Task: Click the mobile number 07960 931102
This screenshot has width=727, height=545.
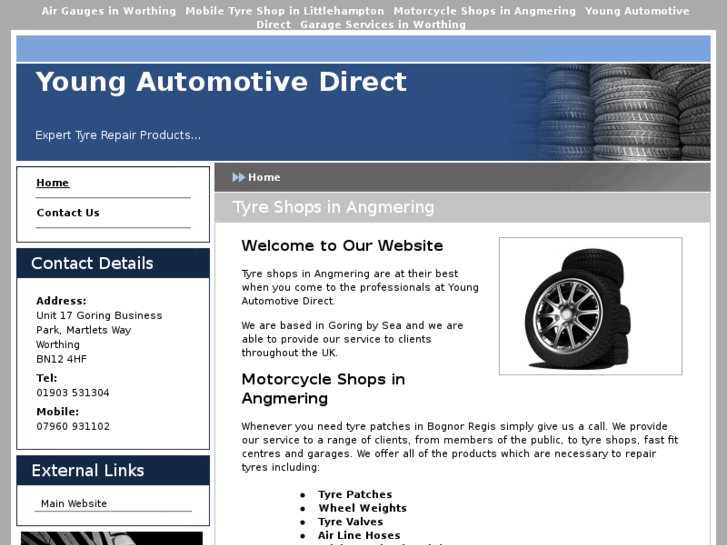Action: 73,426
